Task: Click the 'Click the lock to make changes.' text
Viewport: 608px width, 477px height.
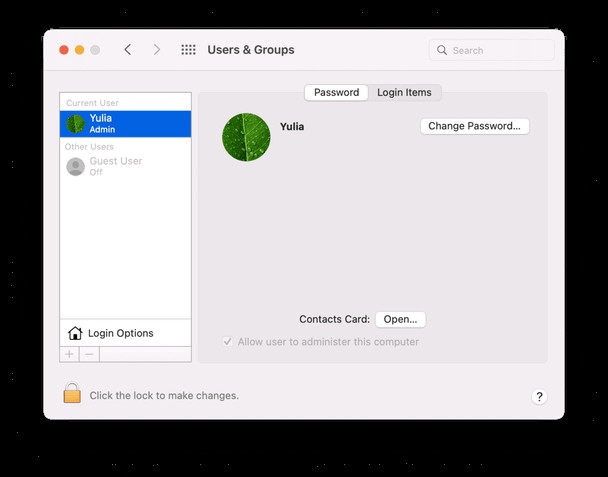Action: 164,396
